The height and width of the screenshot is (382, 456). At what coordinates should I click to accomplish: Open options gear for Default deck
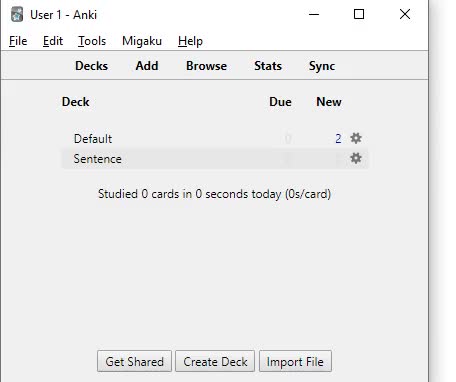pos(356,138)
